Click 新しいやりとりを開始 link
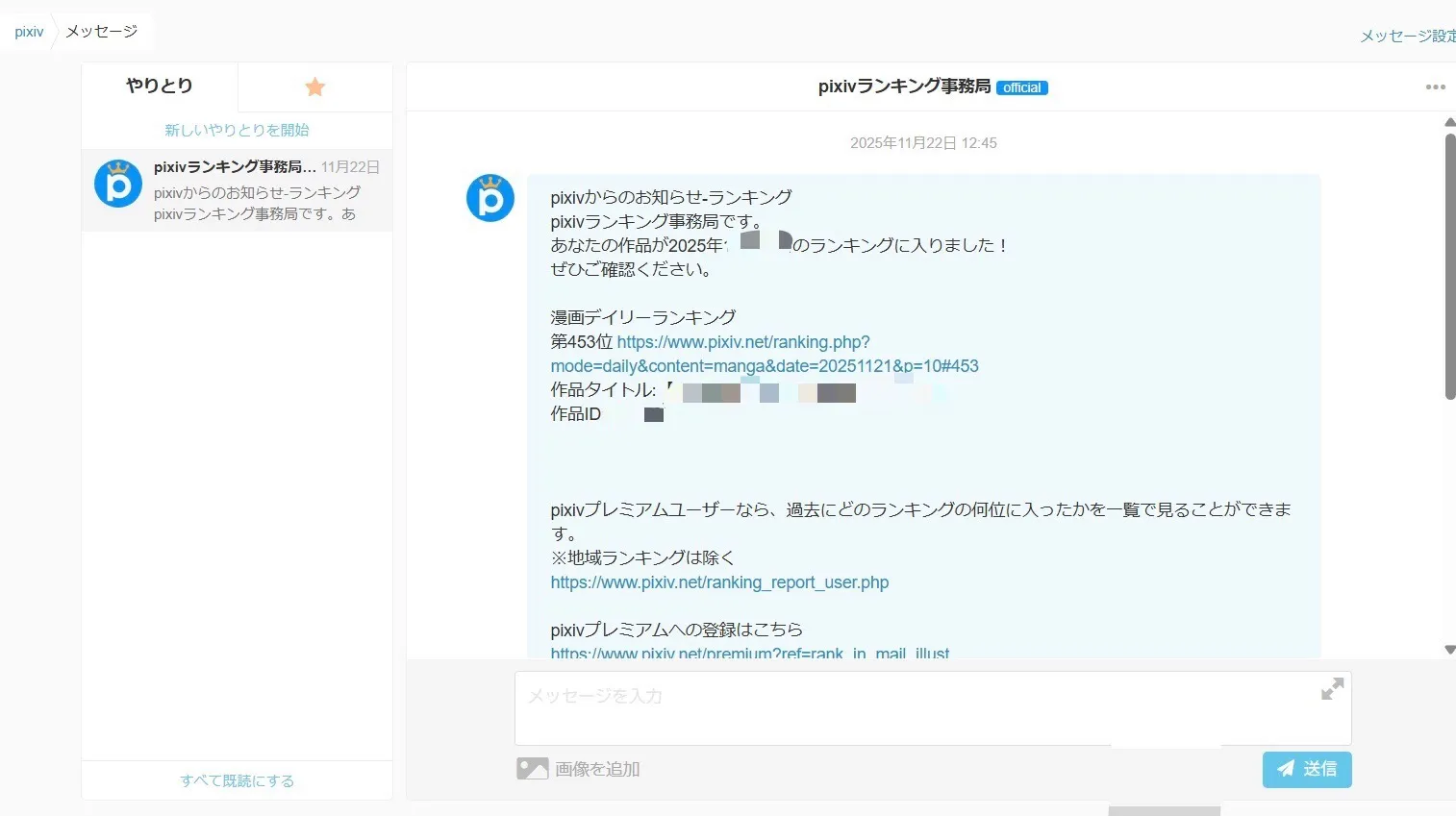This screenshot has width=1456, height=816. [x=237, y=130]
